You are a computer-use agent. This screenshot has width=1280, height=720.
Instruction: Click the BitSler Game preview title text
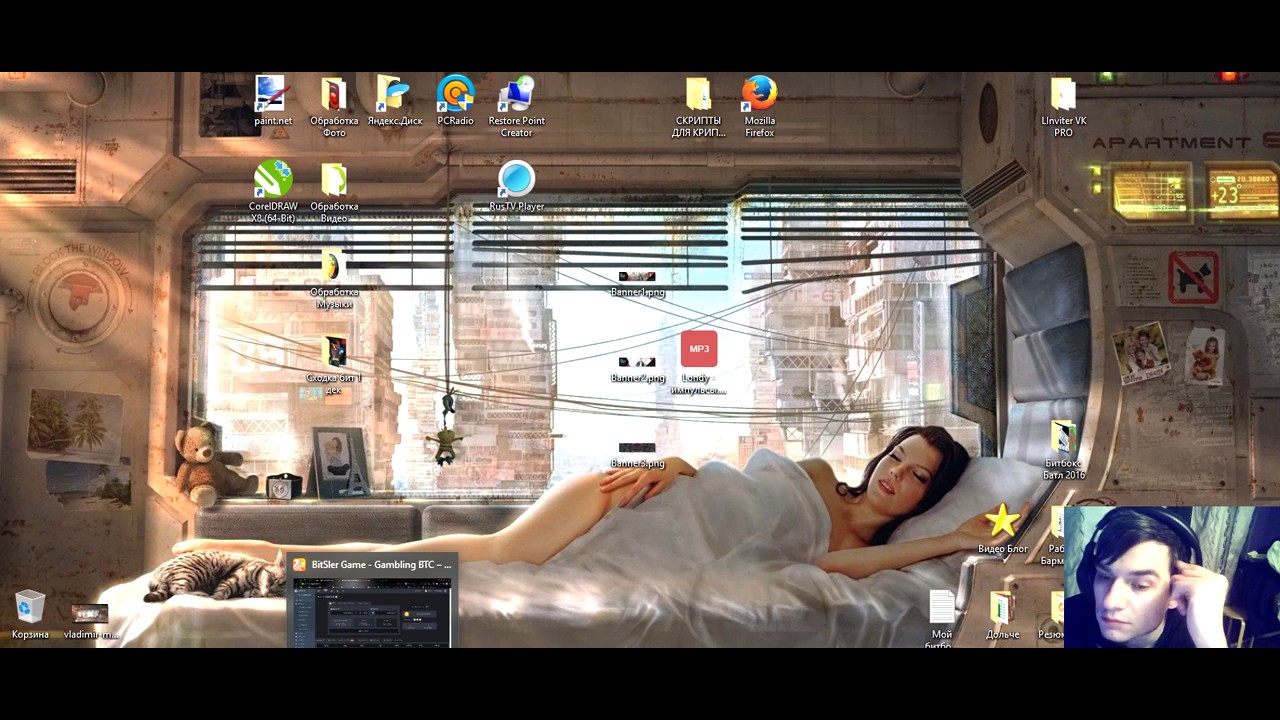coord(381,565)
